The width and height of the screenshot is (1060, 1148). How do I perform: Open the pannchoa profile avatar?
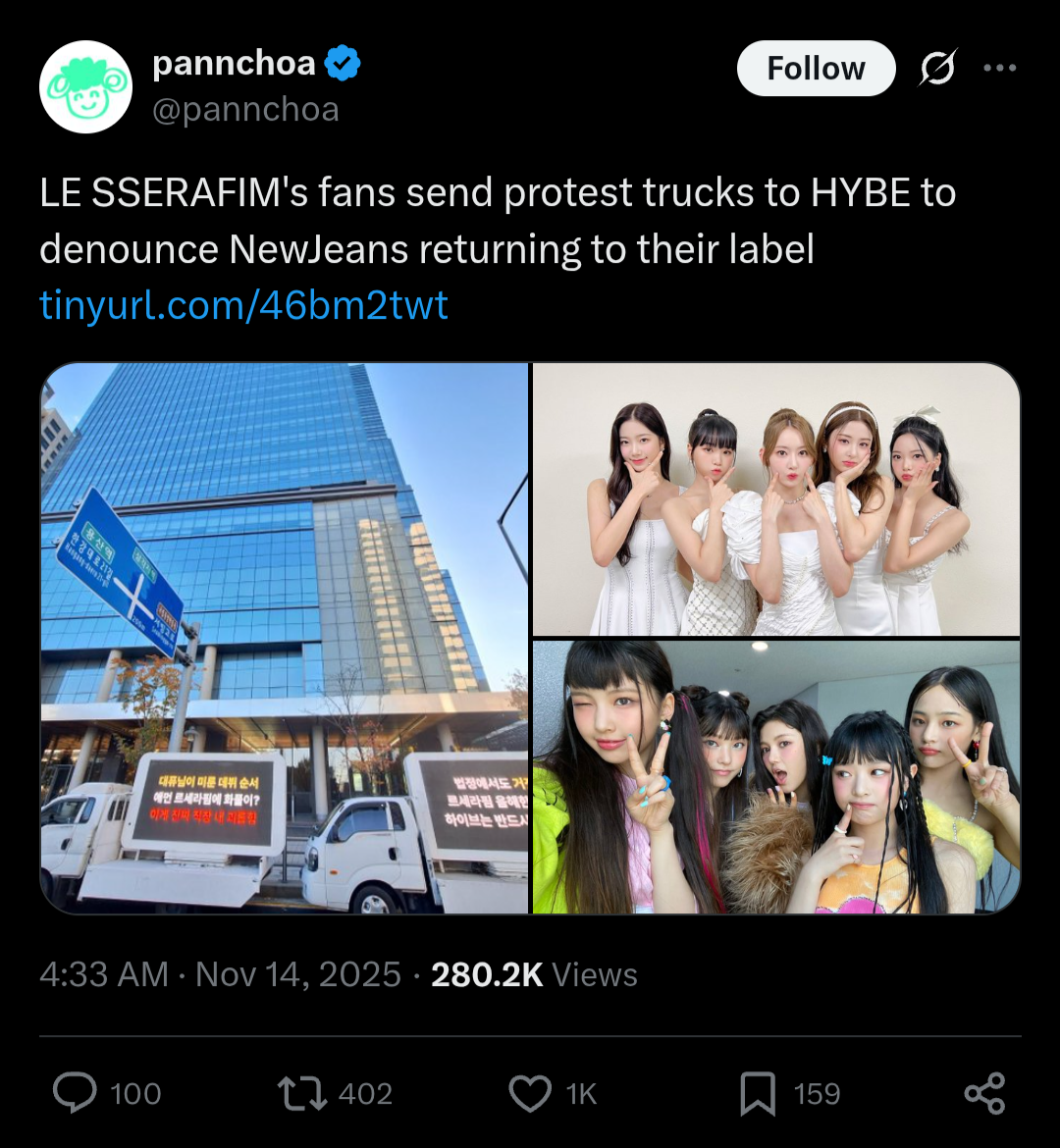click(x=85, y=86)
